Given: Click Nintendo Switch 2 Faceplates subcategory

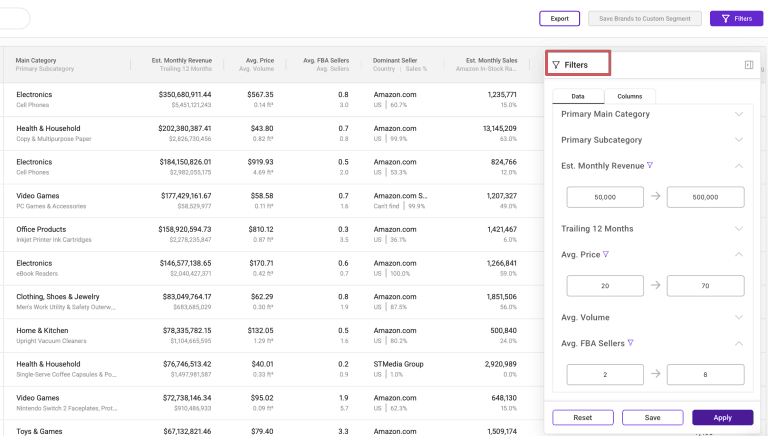Looking at the screenshot, I should point(67,408).
